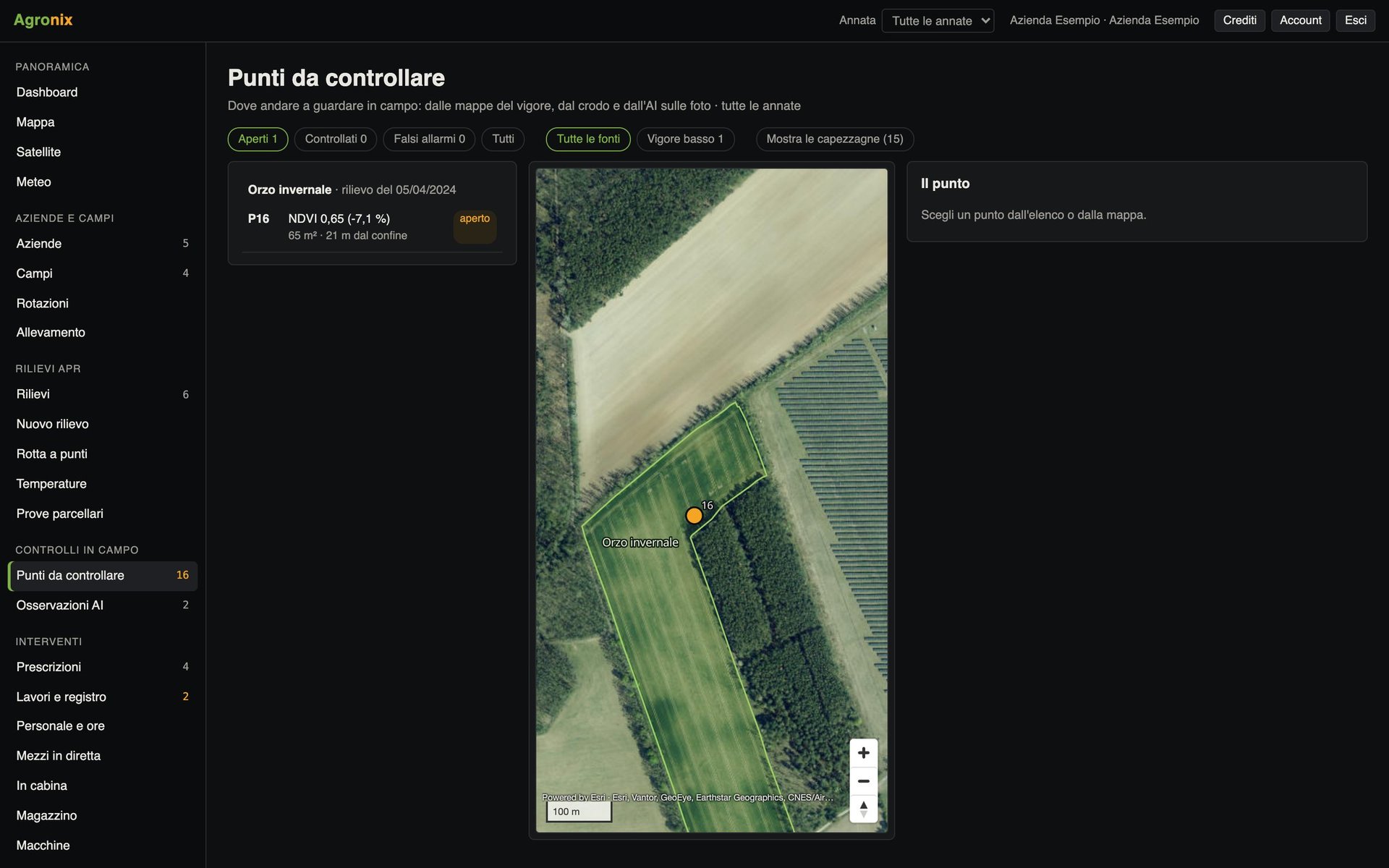
Task: Reset map bearing with compass icon
Action: pos(863,809)
